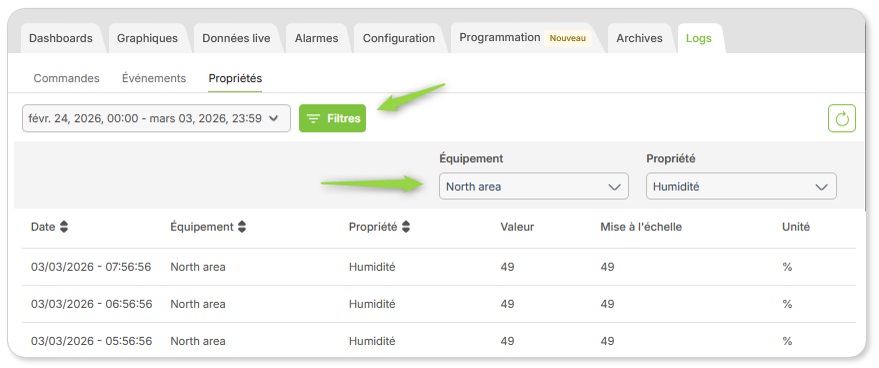This screenshot has height=368, width=879.
Task: Open the date range dropdown
Action: 156,118
